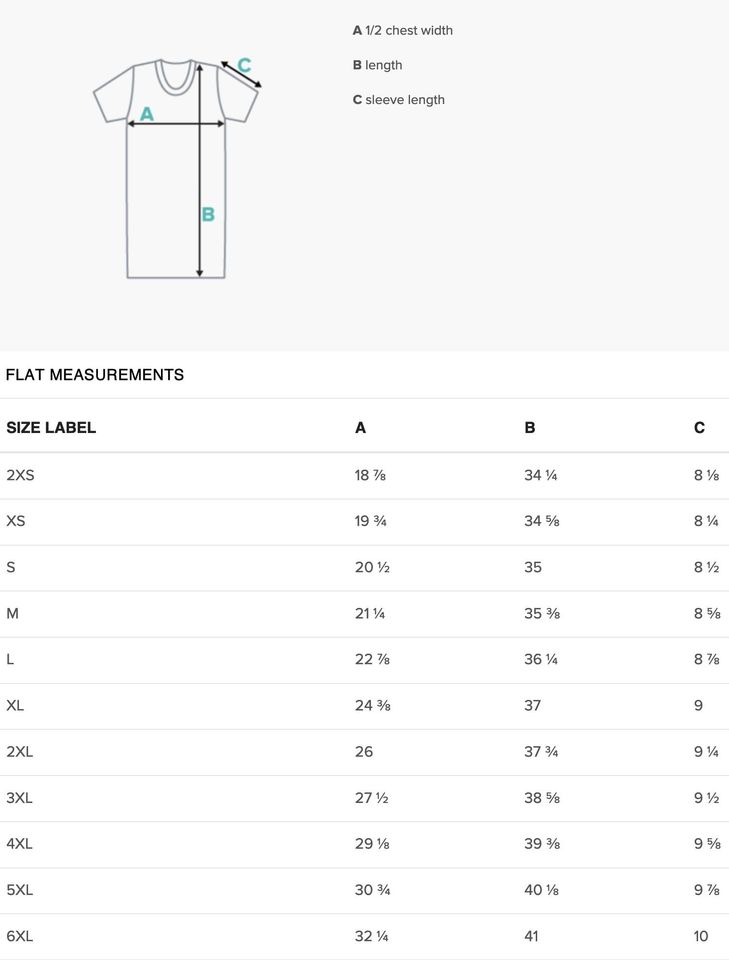The width and height of the screenshot is (729, 960).
Task: Select the 3XL size row label
Action: (20, 797)
